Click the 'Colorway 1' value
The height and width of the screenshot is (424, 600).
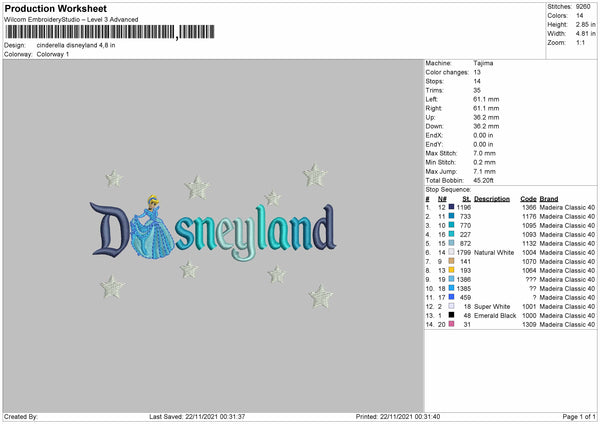click(x=53, y=54)
